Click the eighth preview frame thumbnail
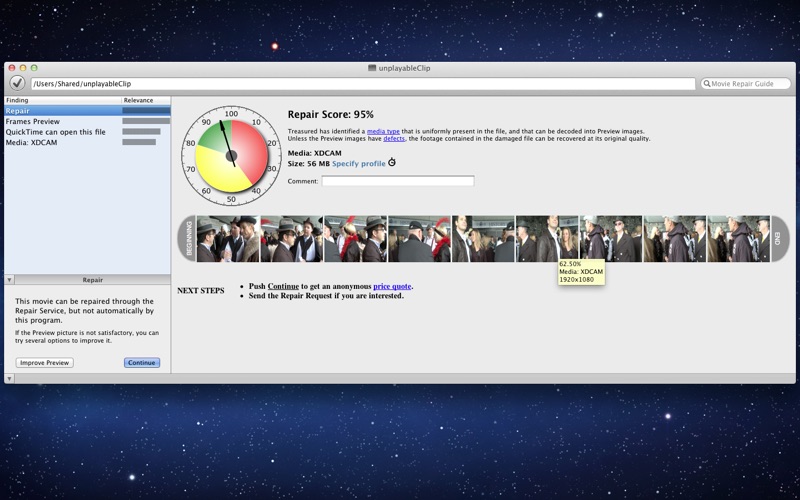The width and height of the screenshot is (800, 500). (x=674, y=239)
